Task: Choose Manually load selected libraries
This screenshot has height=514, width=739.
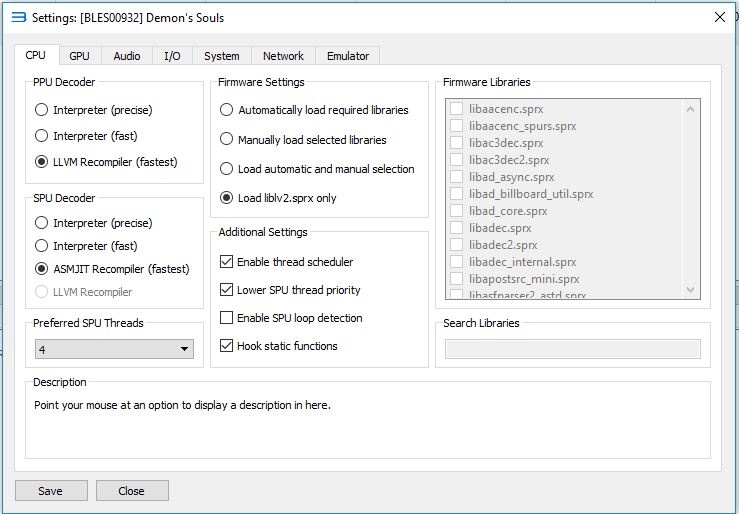Action: 227,140
